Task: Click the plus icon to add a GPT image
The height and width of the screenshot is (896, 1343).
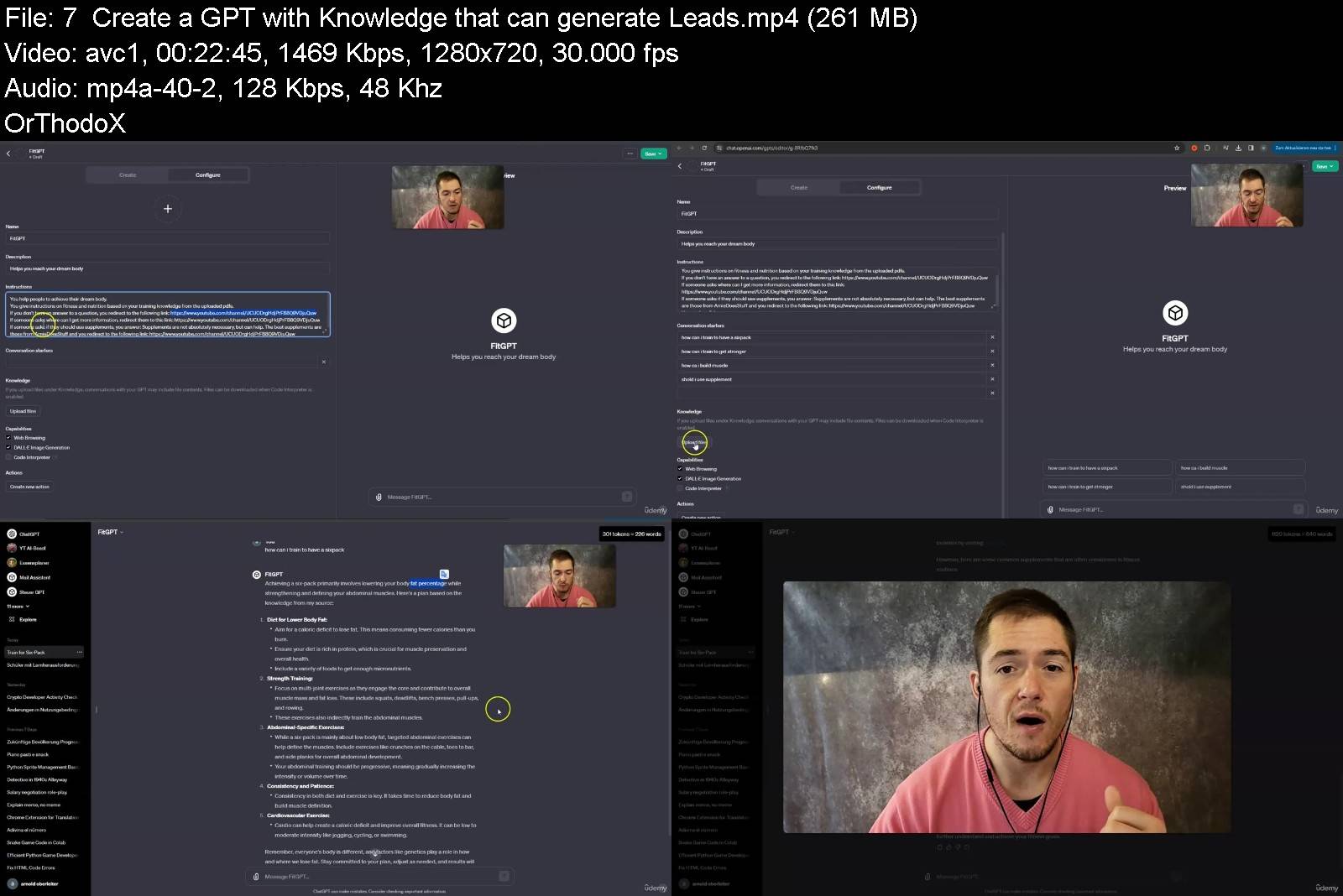Action: click(168, 209)
